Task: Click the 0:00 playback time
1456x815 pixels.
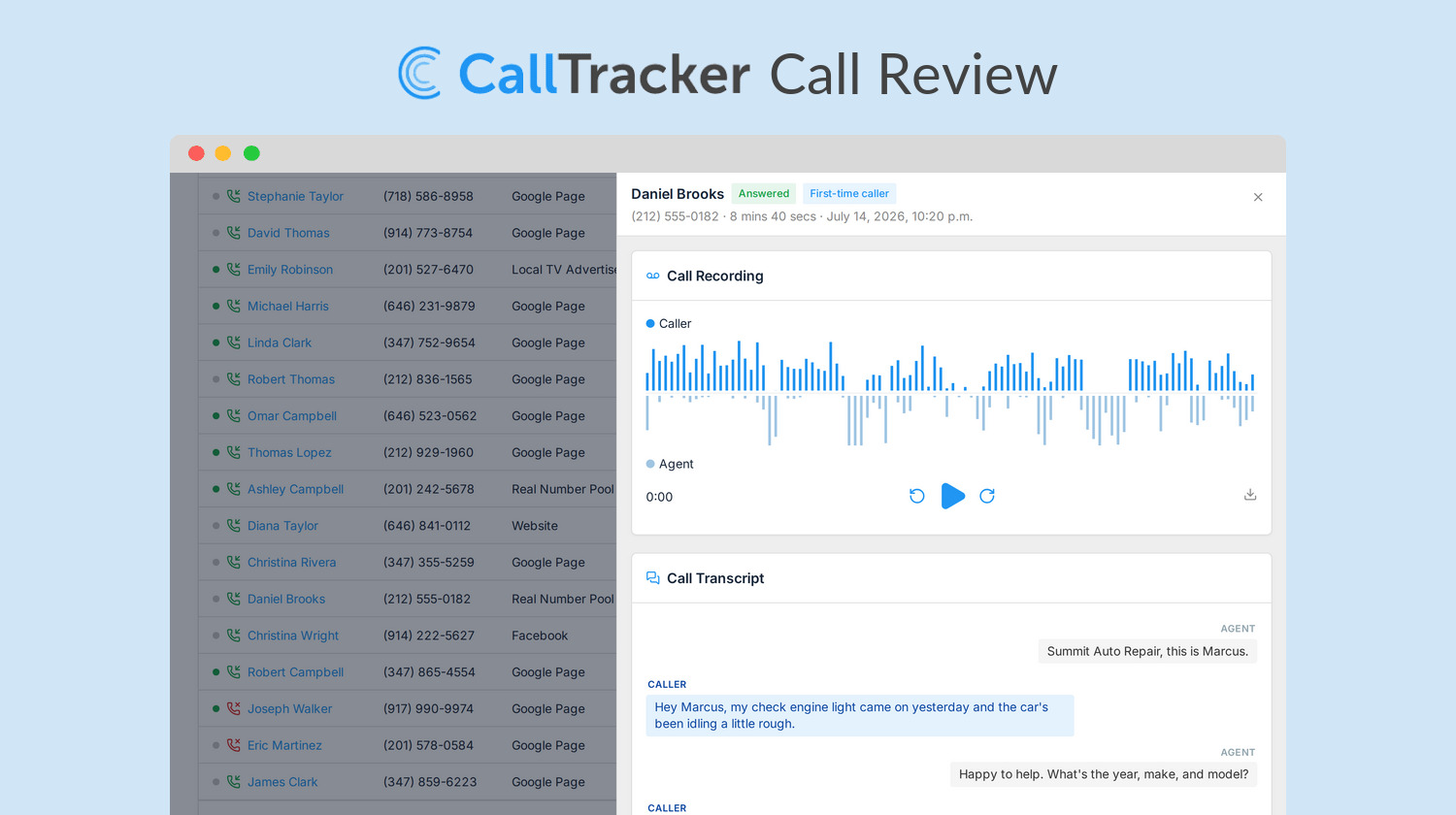Action: pyautogui.click(x=659, y=497)
